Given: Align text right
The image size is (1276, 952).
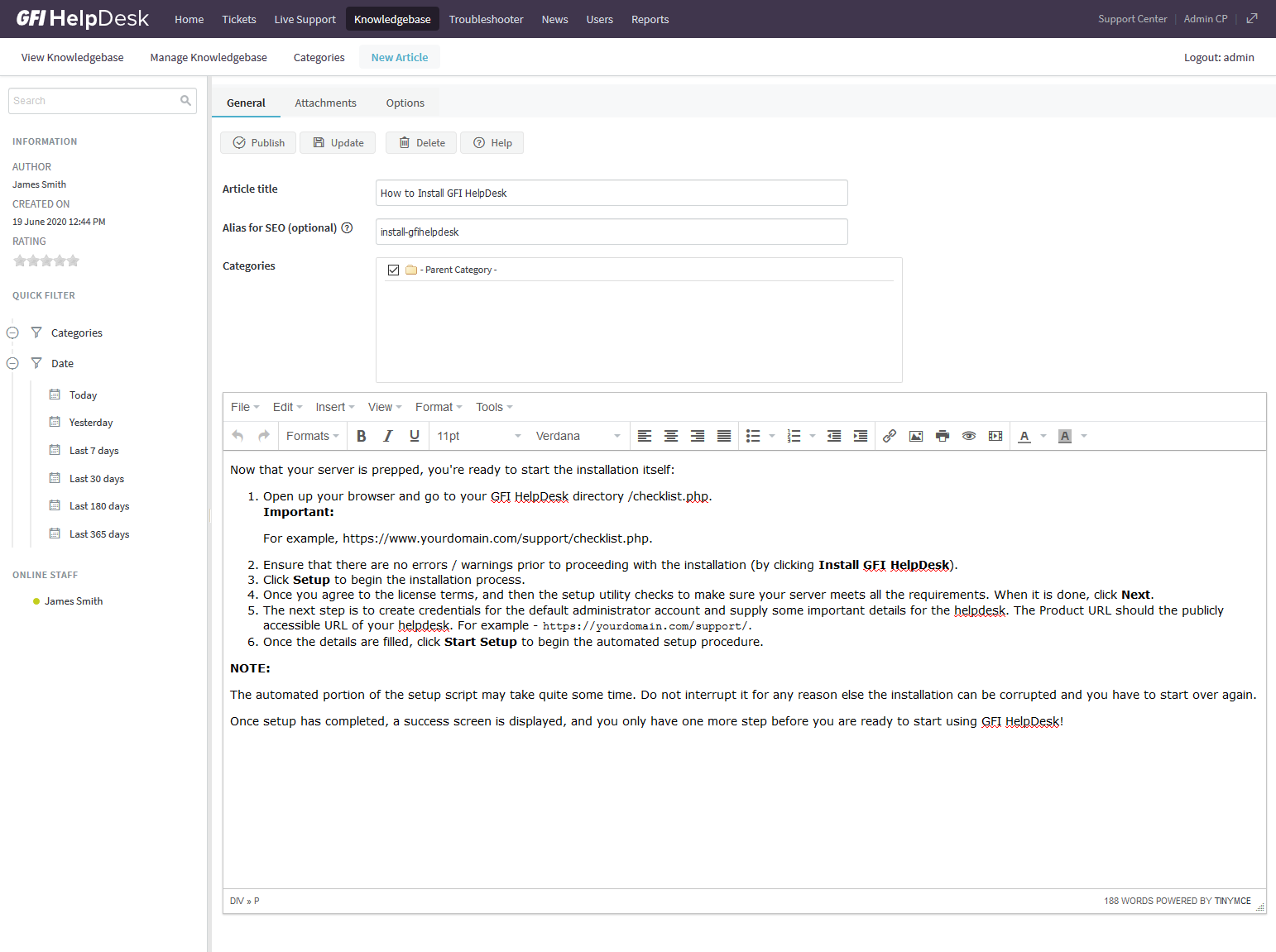Looking at the screenshot, I should click(x=698, y=436).
